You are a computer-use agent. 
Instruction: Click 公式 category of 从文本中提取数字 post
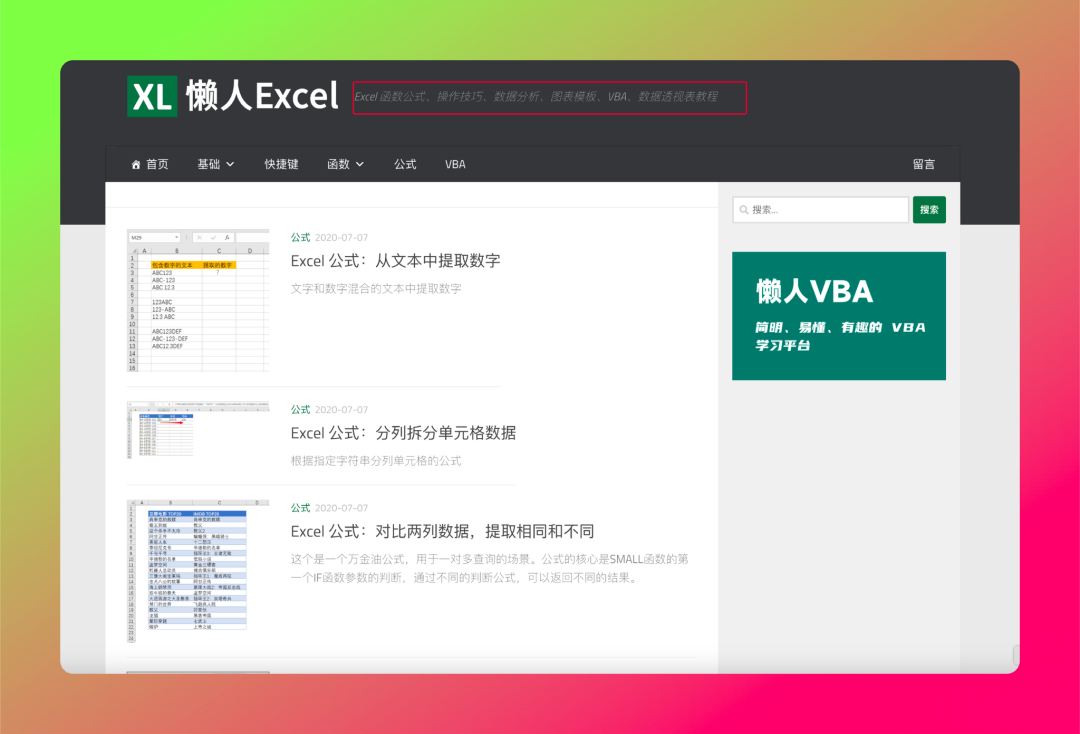(x=300, y=238)
